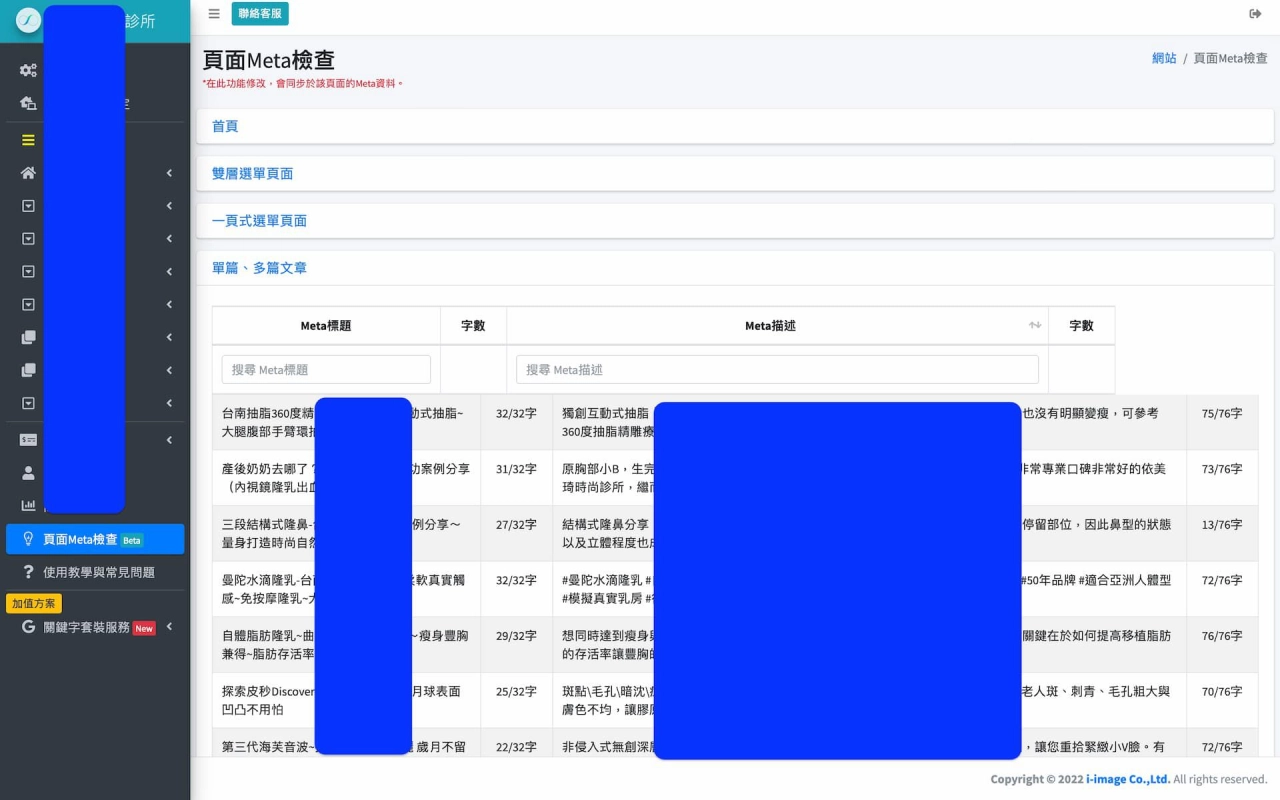Toggle the sidebar with the top hamburger icon

click(214, 14)
